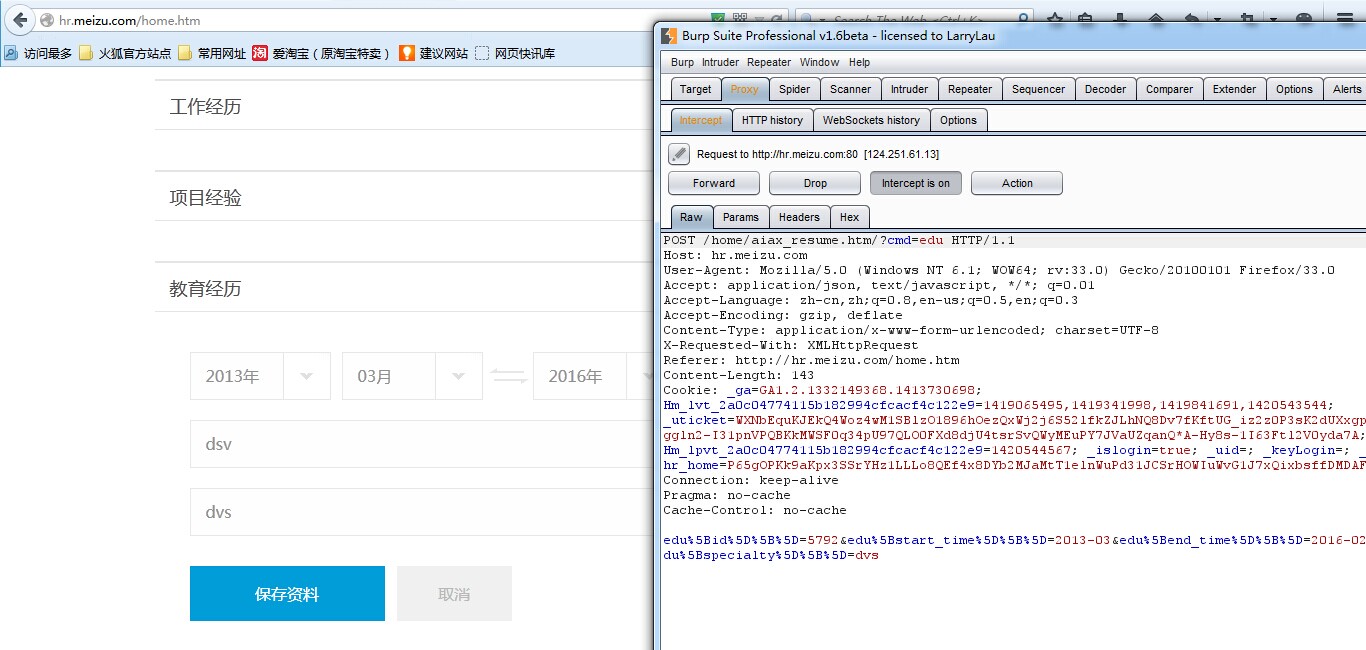Open the main Options tab
The image size is (1366, 650).
(x=1294, y=89)
